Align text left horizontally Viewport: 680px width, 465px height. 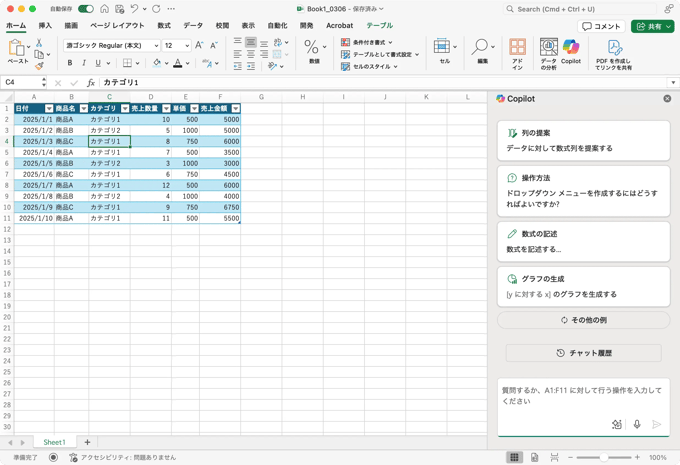238,54
